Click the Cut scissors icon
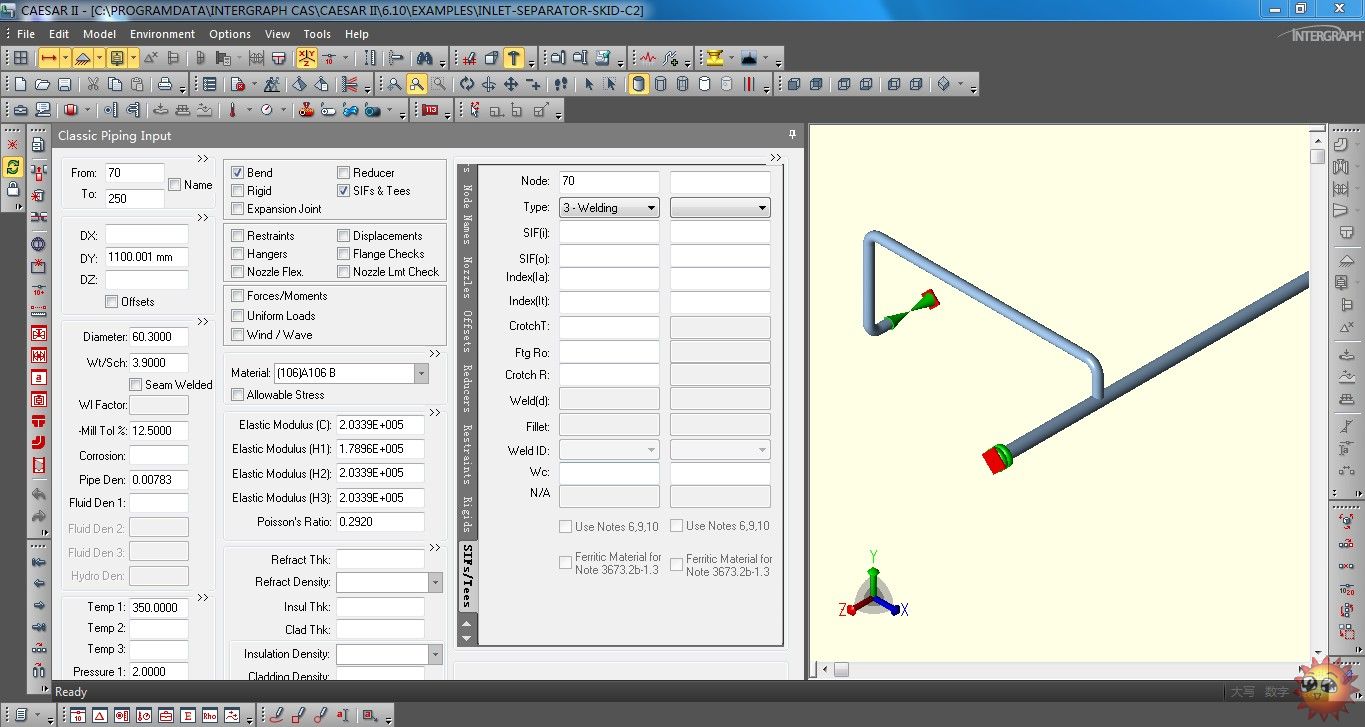 click(93, 84)
